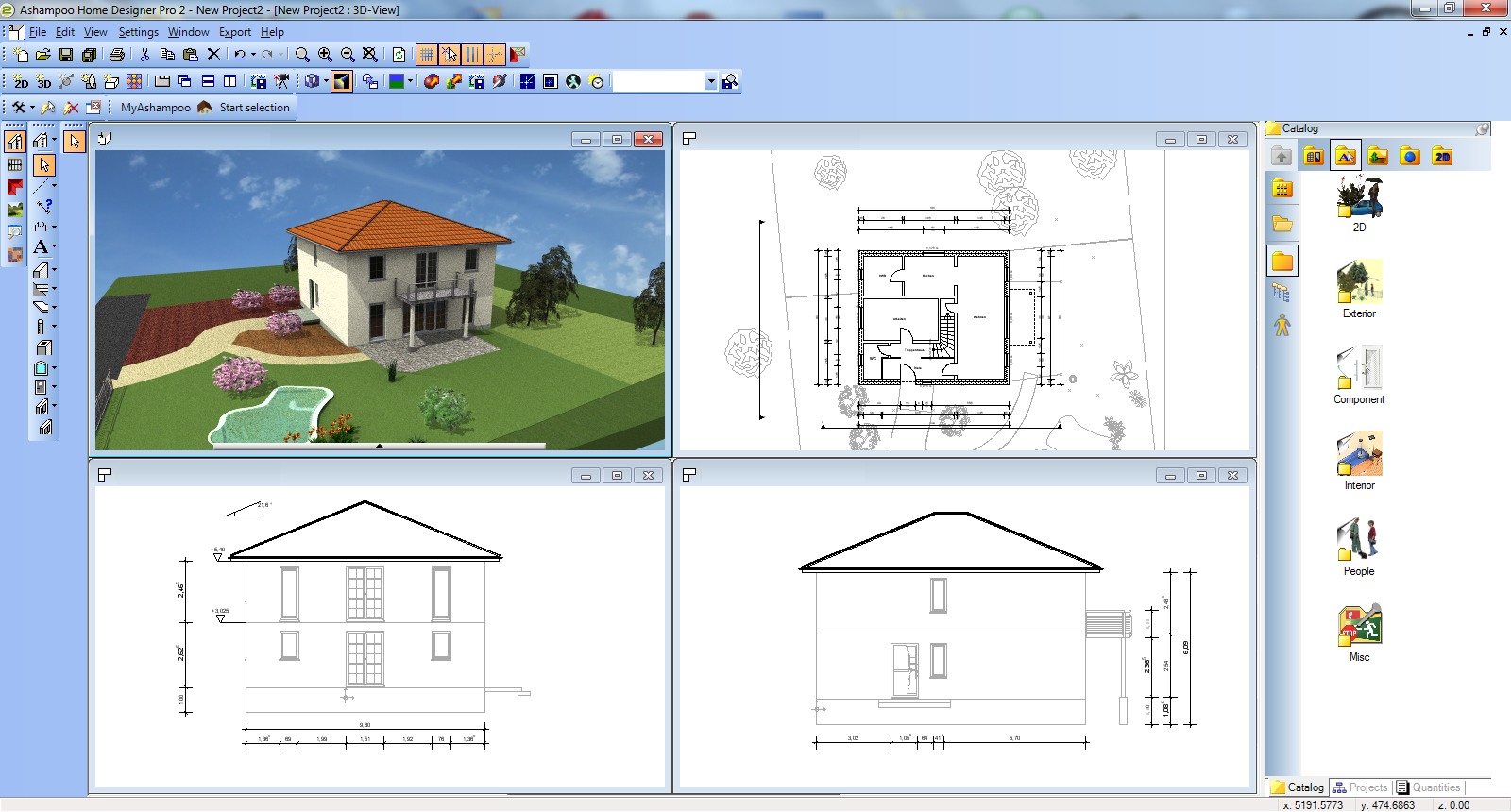Click the zoom in magnifier icon

pos(325,55)
